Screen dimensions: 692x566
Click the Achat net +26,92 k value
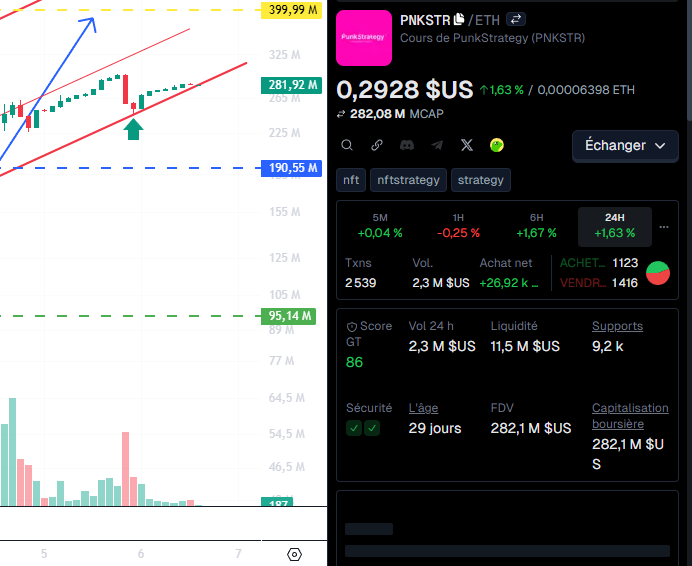[x=509, y=283]
